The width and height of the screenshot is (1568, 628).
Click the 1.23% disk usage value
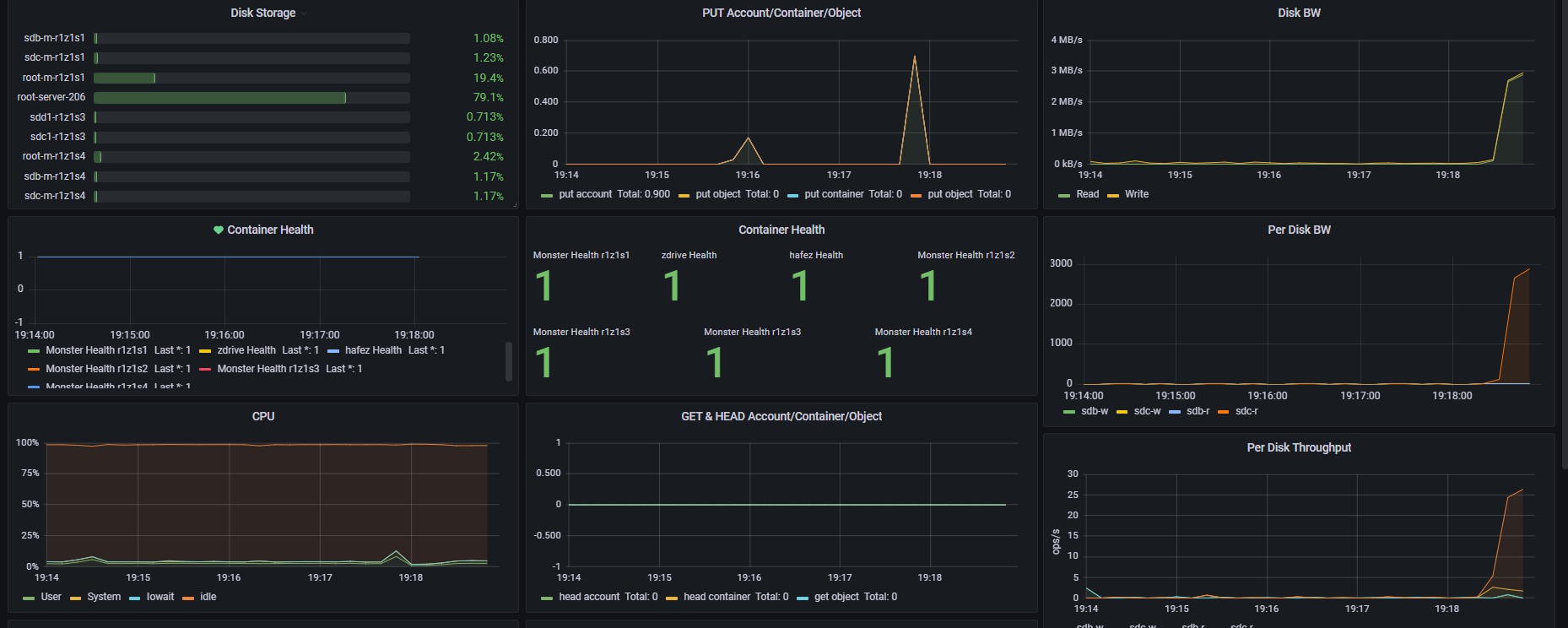point(488,57)
